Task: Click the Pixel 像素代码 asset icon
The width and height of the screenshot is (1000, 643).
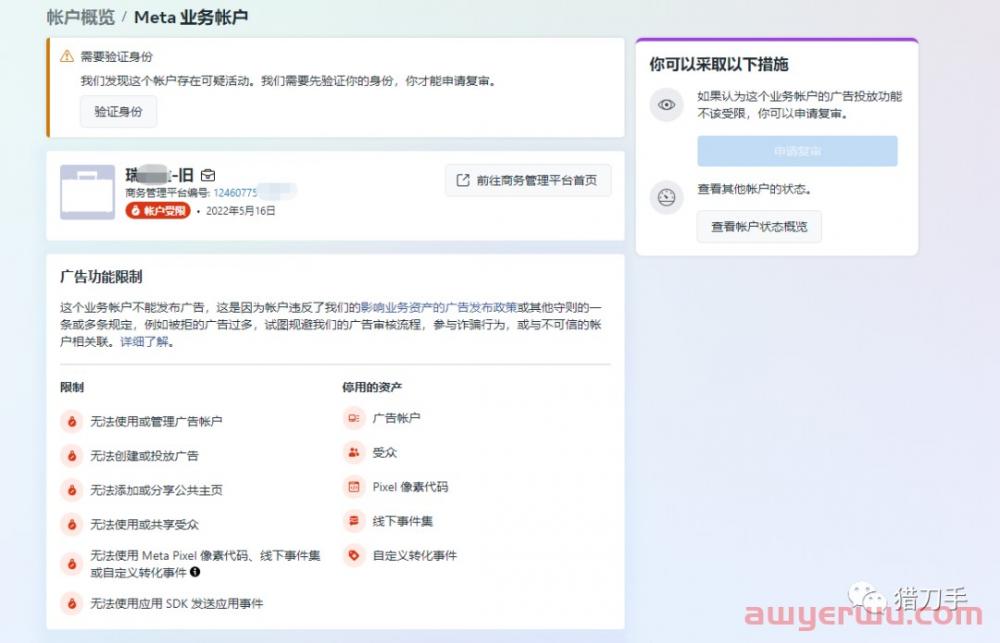Action: (354, 487)
